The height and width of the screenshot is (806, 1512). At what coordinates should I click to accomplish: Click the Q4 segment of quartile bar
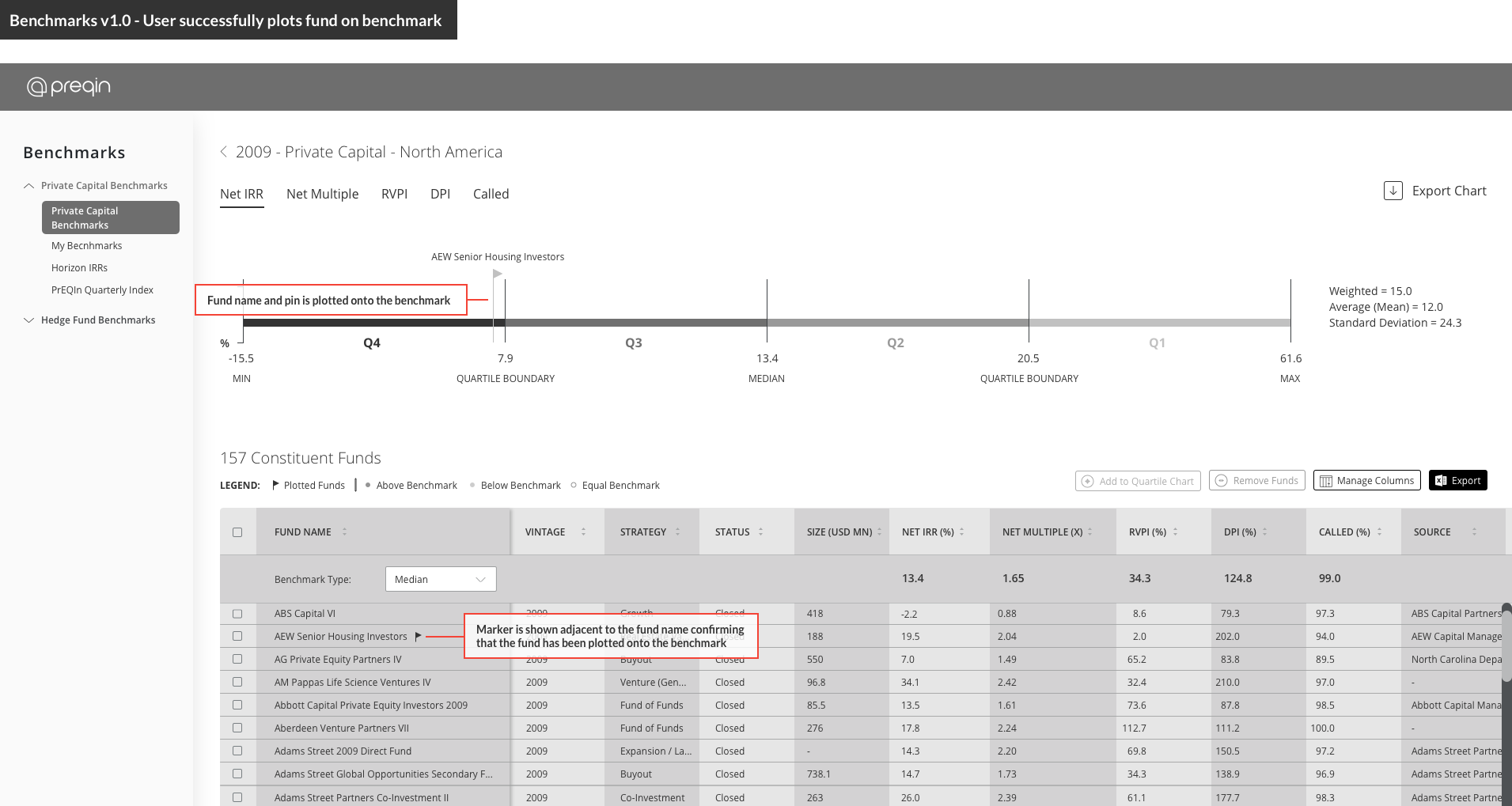(x=373, y=322)
